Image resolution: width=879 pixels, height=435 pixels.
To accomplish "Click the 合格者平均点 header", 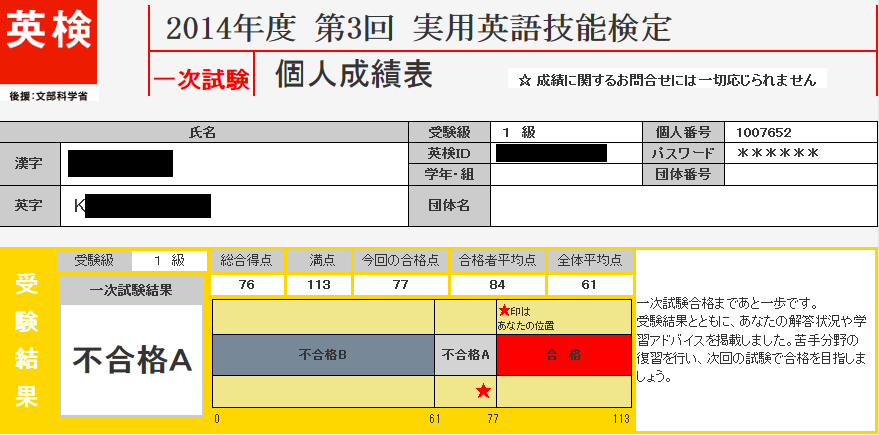I will tap(497, 261).
